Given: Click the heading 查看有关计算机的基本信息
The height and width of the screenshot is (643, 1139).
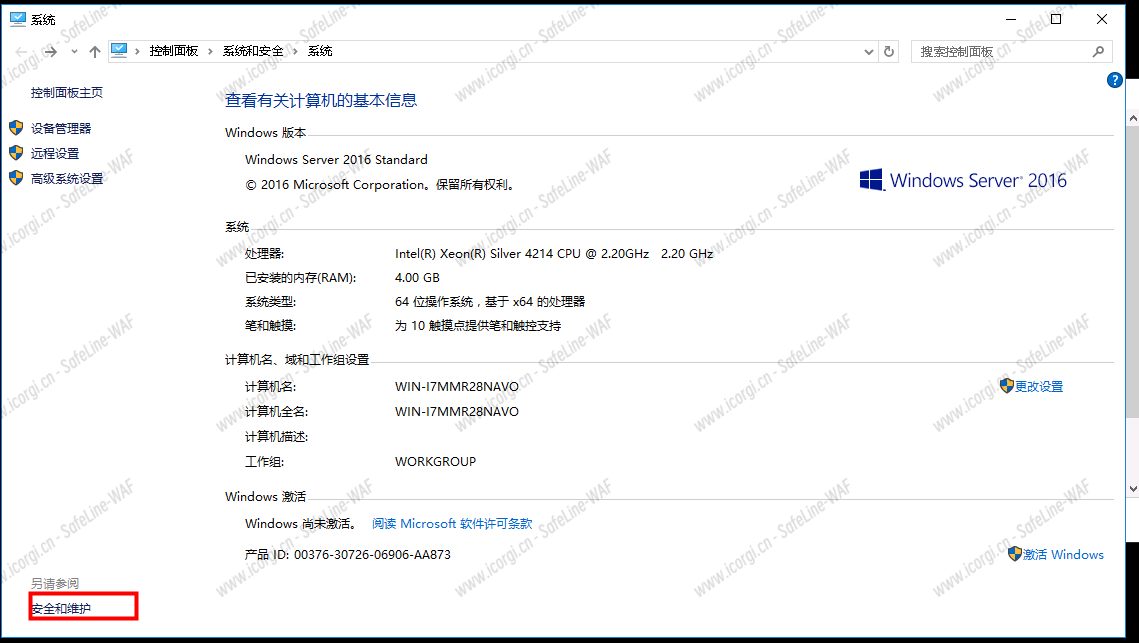Looking at the screenshot, I should (x=321, y=100).
